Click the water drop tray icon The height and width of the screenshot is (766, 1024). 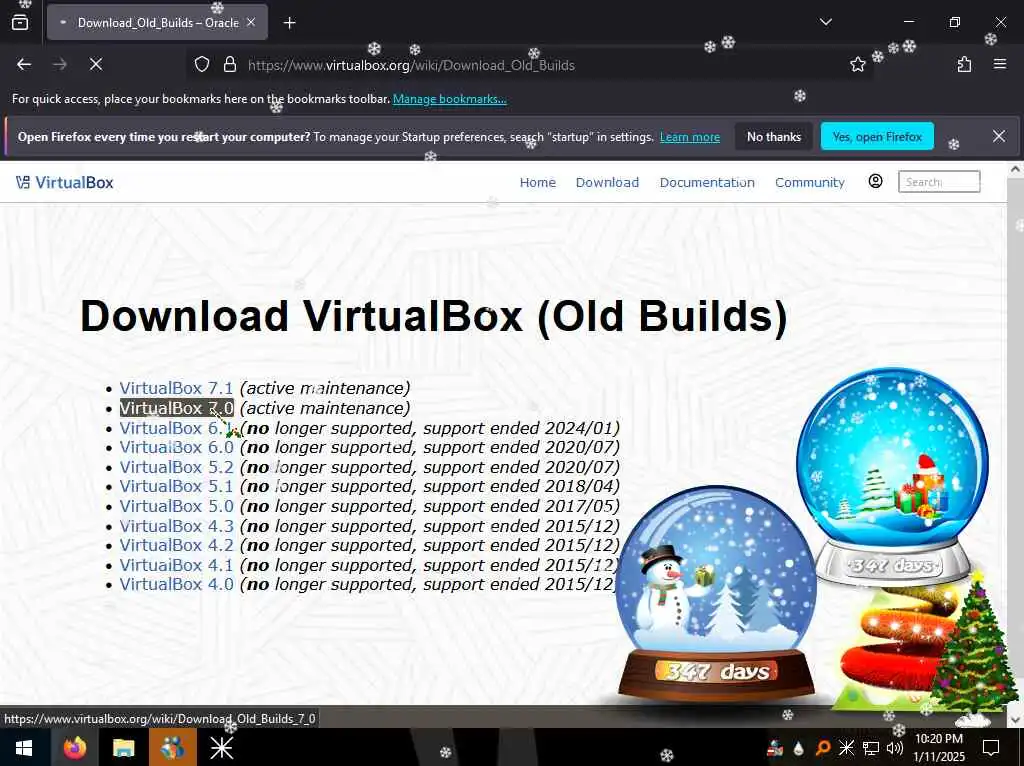pyautogui.click(x=799, y=748)
